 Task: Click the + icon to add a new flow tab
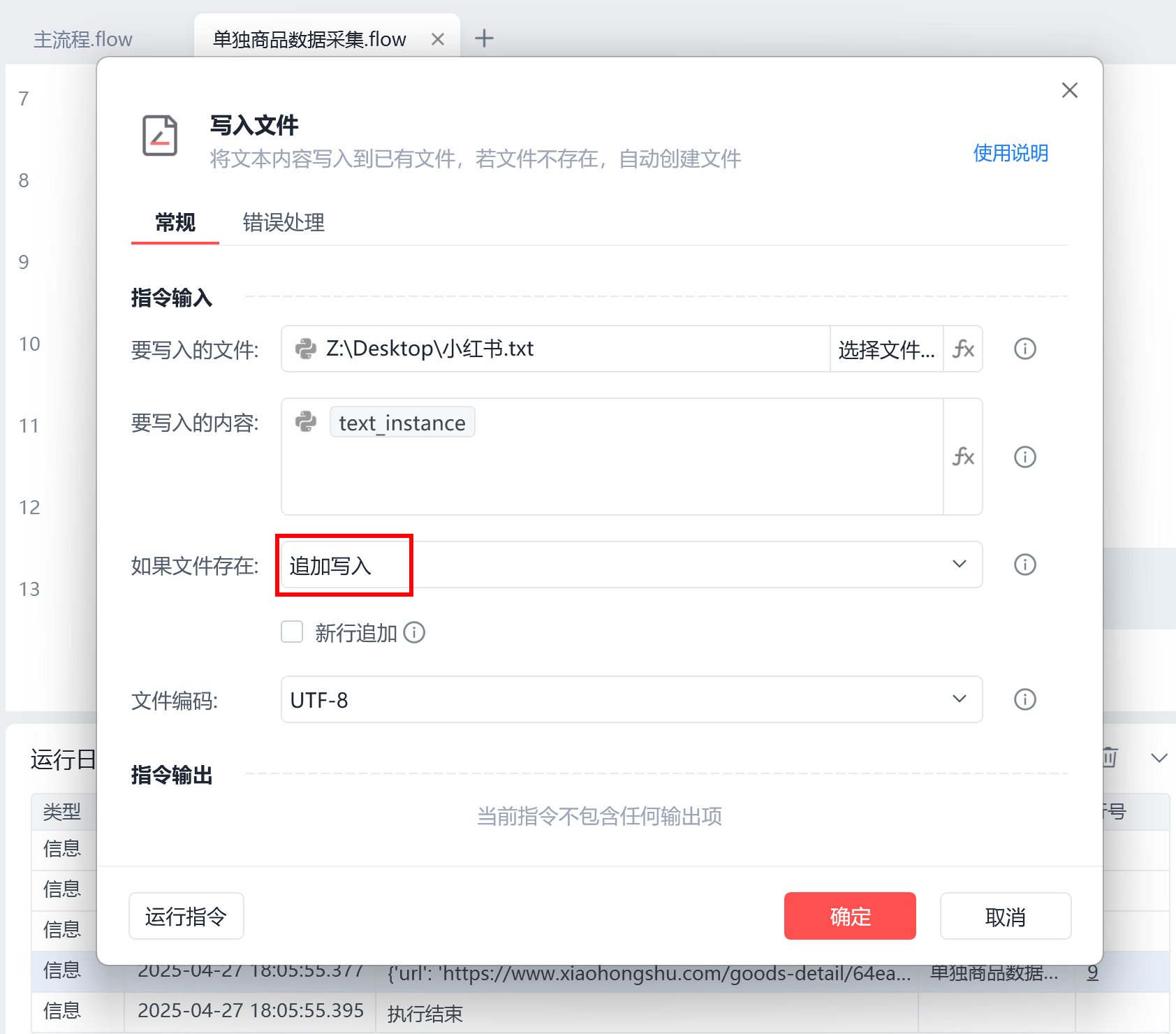click(x=484, y=38)
